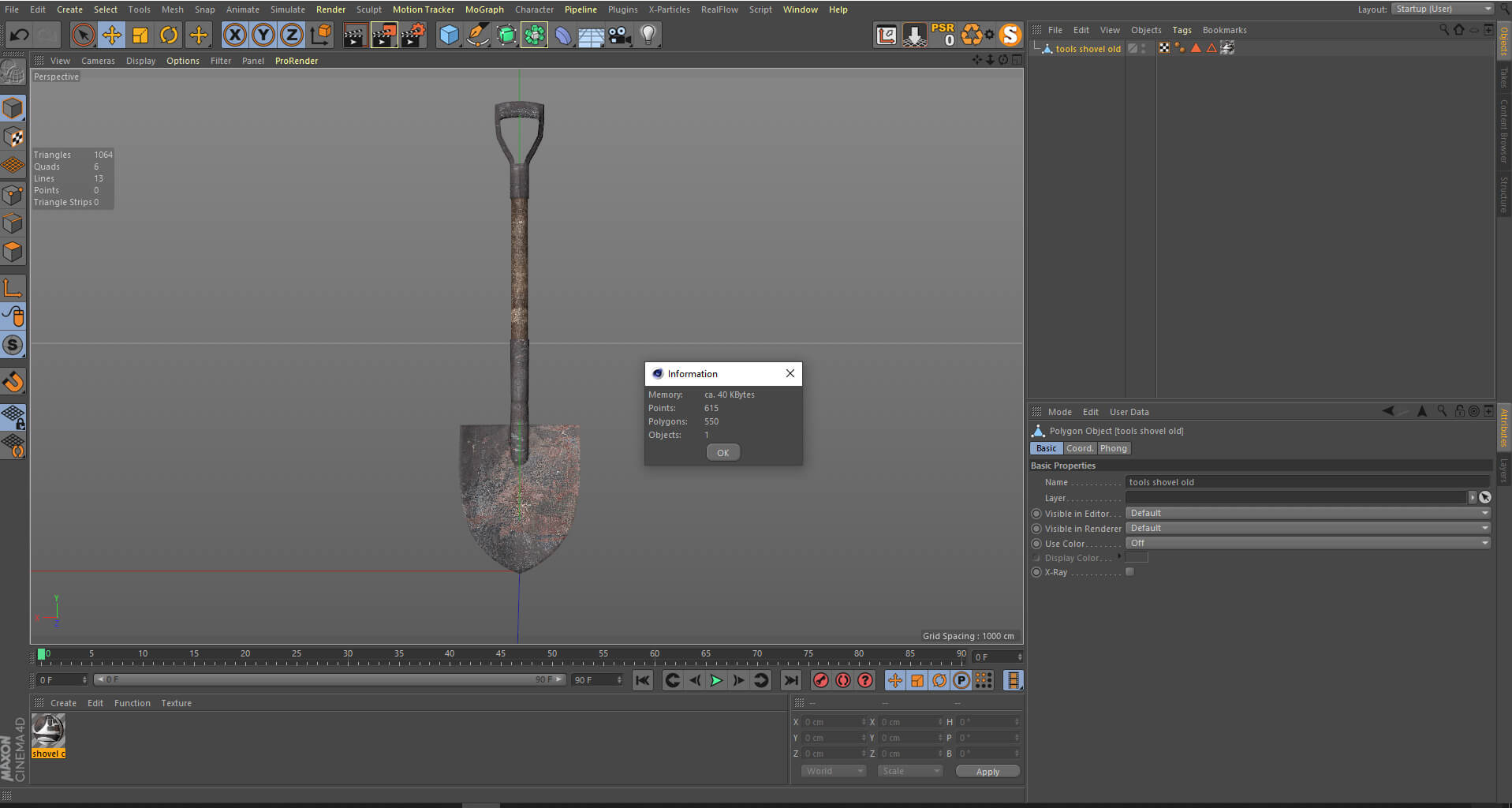Go to start of animation
Viewport: 1512px width, 808px height.
pos(643,680)
